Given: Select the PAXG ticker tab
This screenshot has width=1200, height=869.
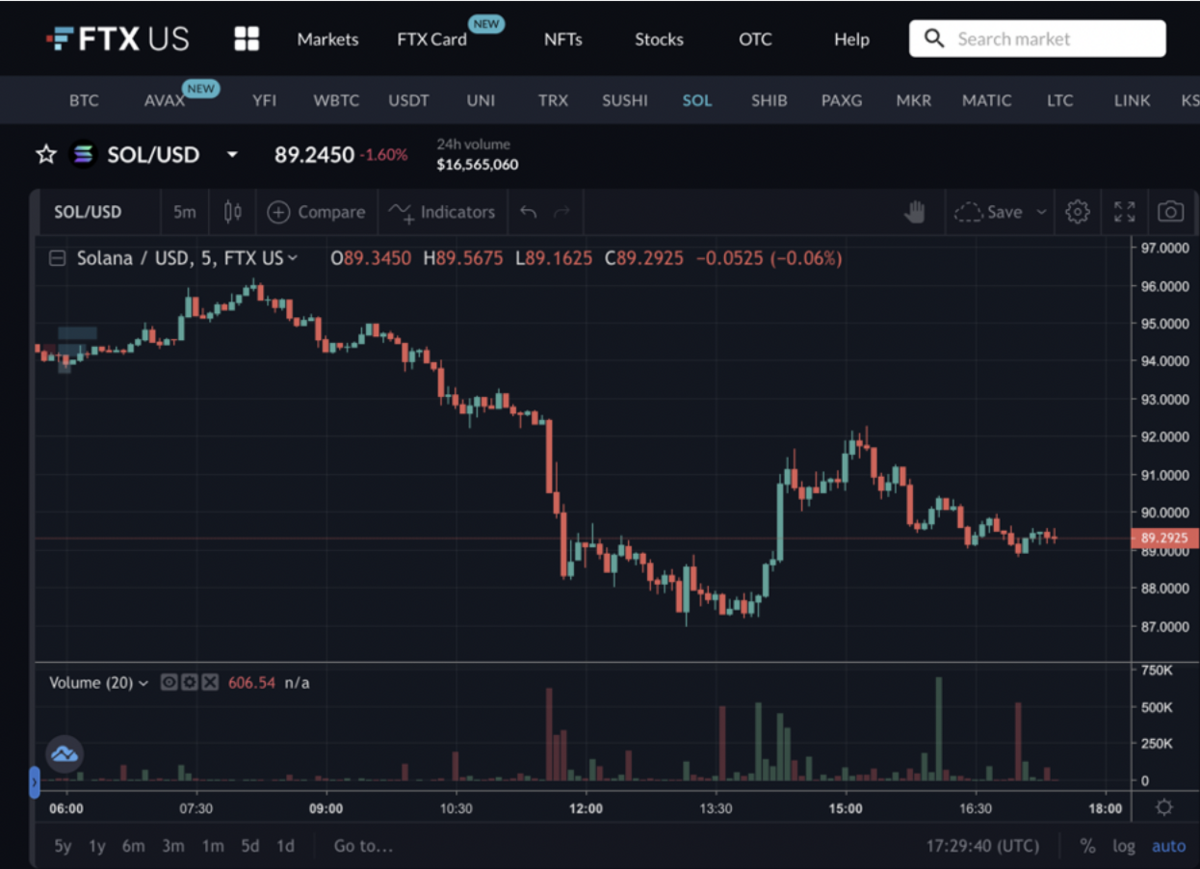Looking at the screenshot, I should 842,101.
